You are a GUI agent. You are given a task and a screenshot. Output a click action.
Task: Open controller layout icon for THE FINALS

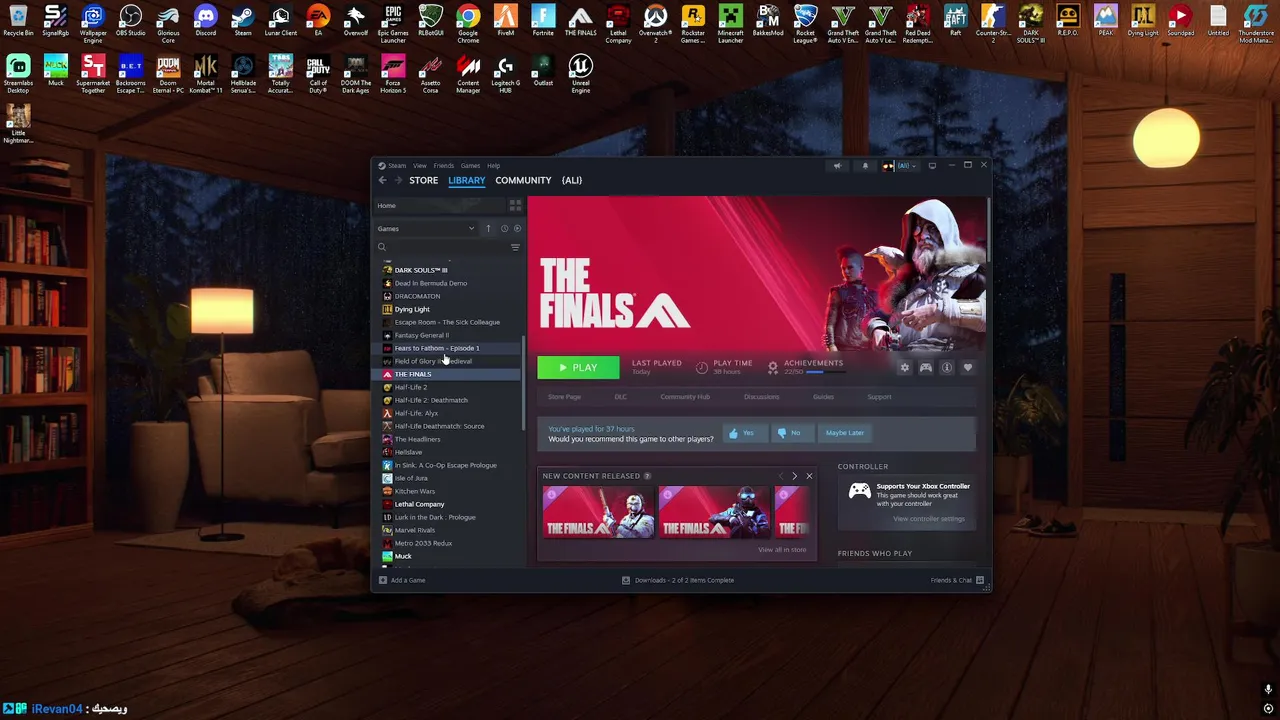click(x=926, y=368)
